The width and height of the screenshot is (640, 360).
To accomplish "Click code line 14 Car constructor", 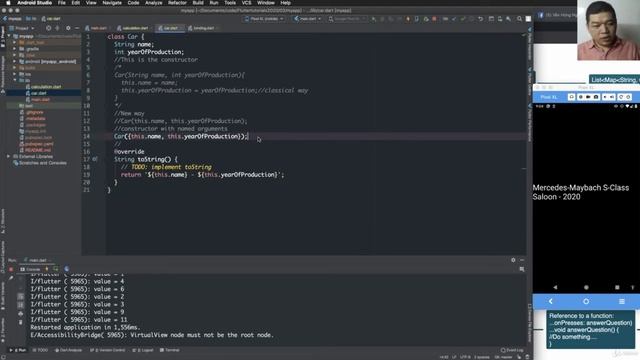I will pos(181,136).
